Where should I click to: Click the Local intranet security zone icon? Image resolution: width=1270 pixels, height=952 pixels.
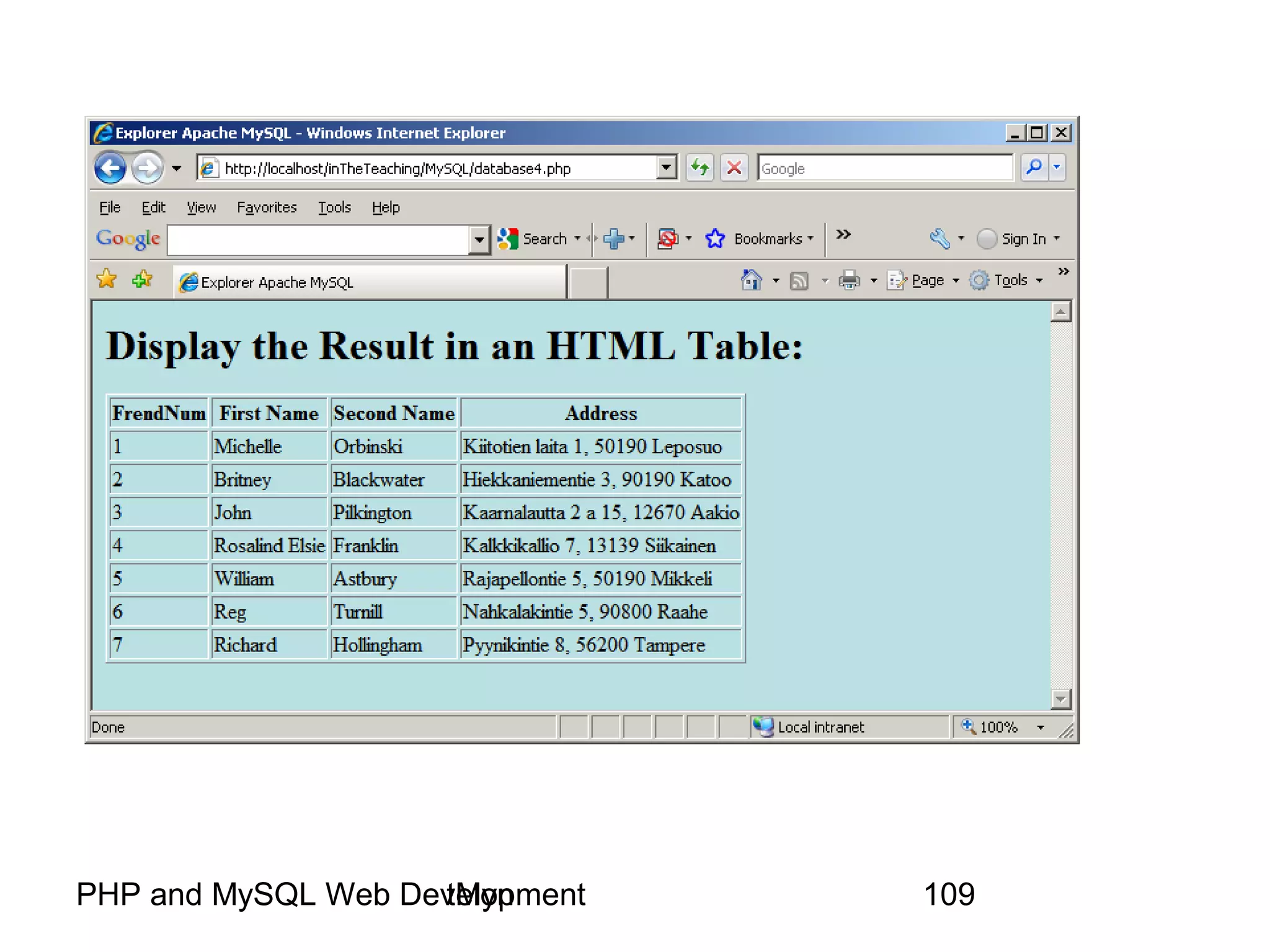(x=763, y=726)
